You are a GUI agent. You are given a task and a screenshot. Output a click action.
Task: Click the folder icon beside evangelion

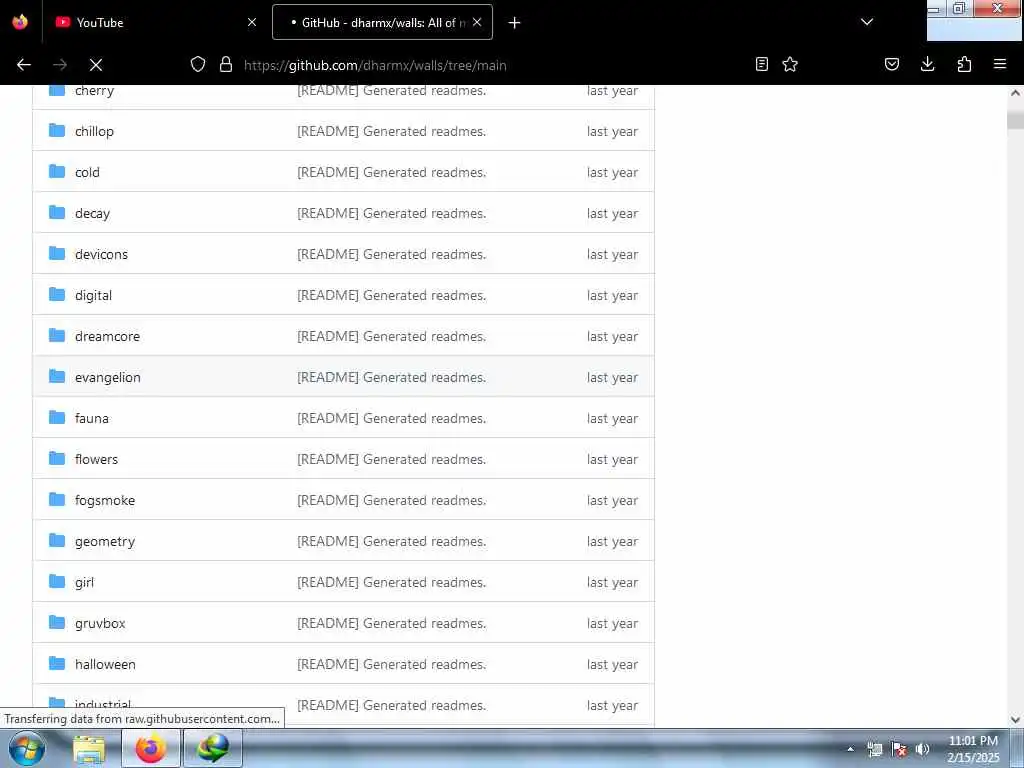pos(57,376)
